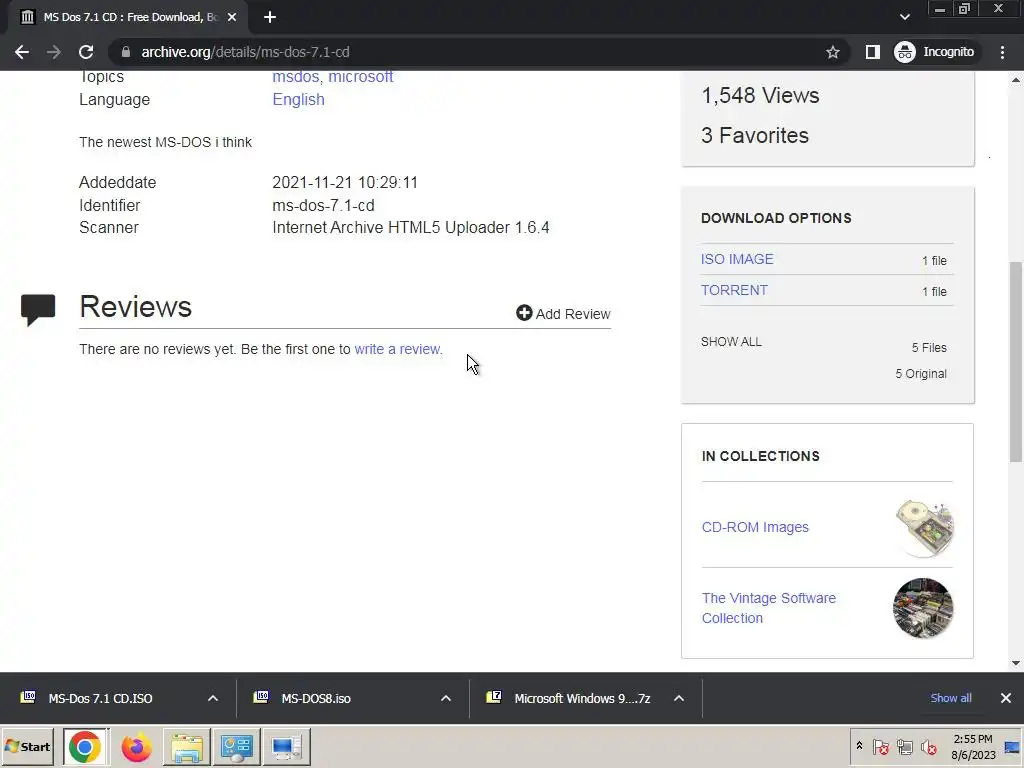This screenshot has width=1024, height=768.
Task: Show all downloads
Action: tap(951, 698)
